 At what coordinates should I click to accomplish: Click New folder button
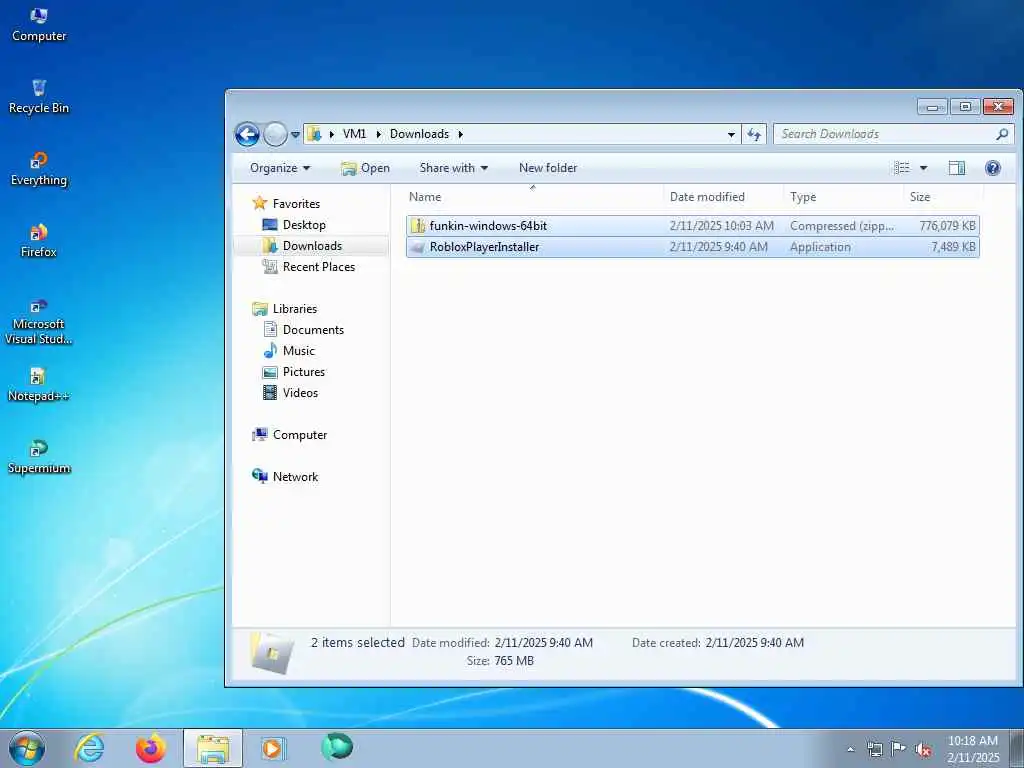click(x=548, y=168)
